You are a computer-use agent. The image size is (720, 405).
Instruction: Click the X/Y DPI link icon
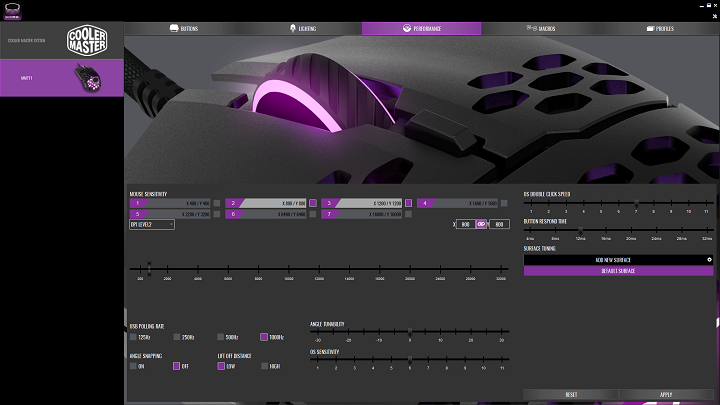tap(481, 224)
